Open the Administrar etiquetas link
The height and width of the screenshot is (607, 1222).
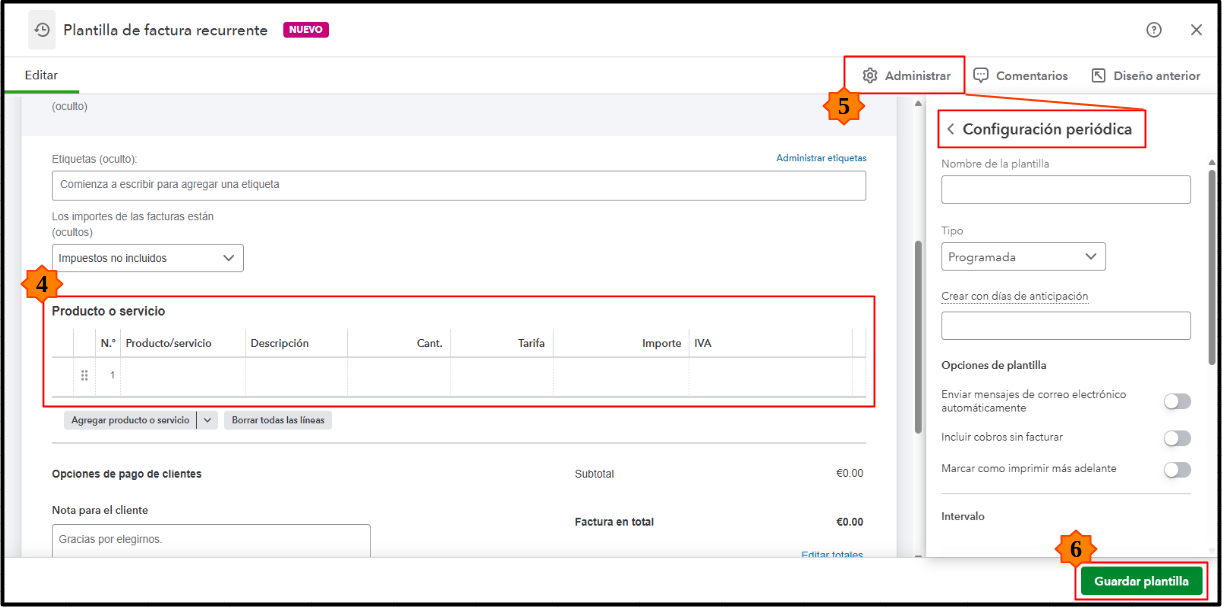click(821, 158)
